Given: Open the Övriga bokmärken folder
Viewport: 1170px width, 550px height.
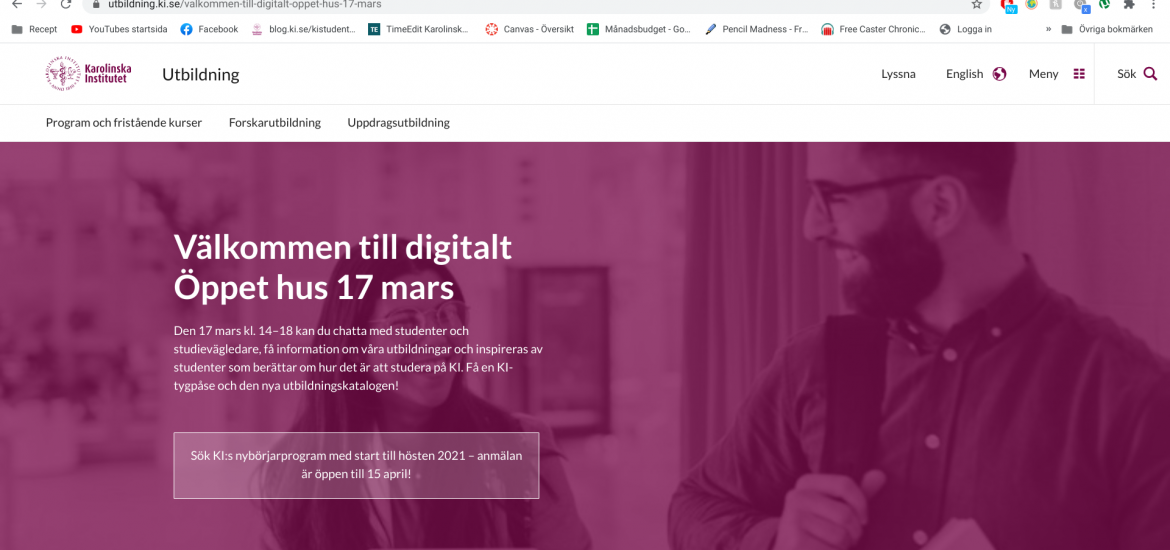Looking at the screenshot, I should click(1107, 29).
